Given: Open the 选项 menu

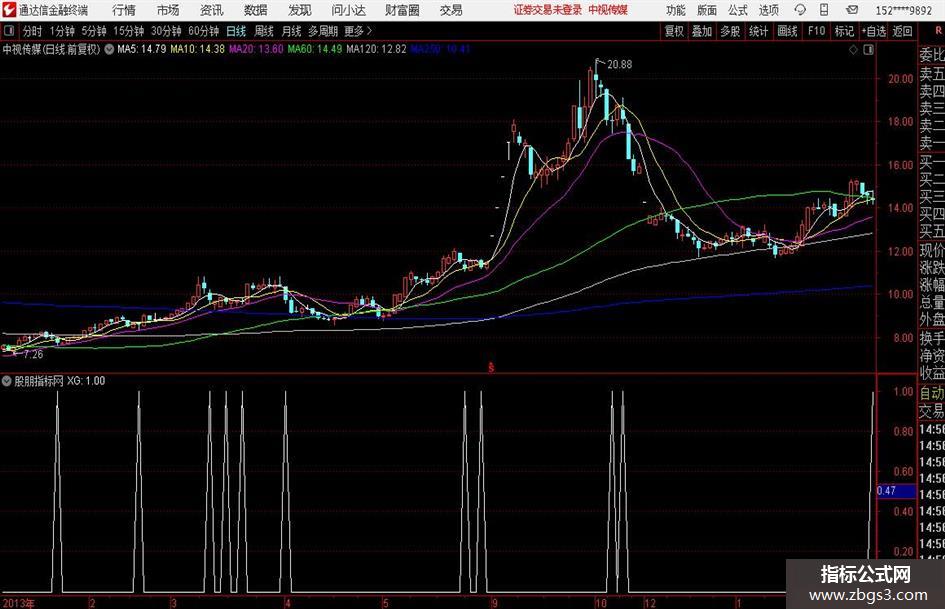Looking at the screenshot, I should [x=768, y=10].
